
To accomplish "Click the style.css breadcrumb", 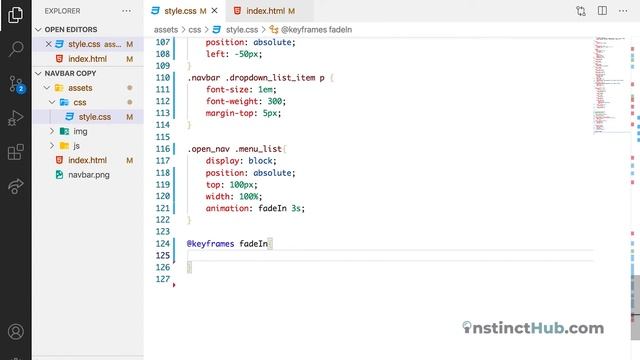I will (242, 30).
